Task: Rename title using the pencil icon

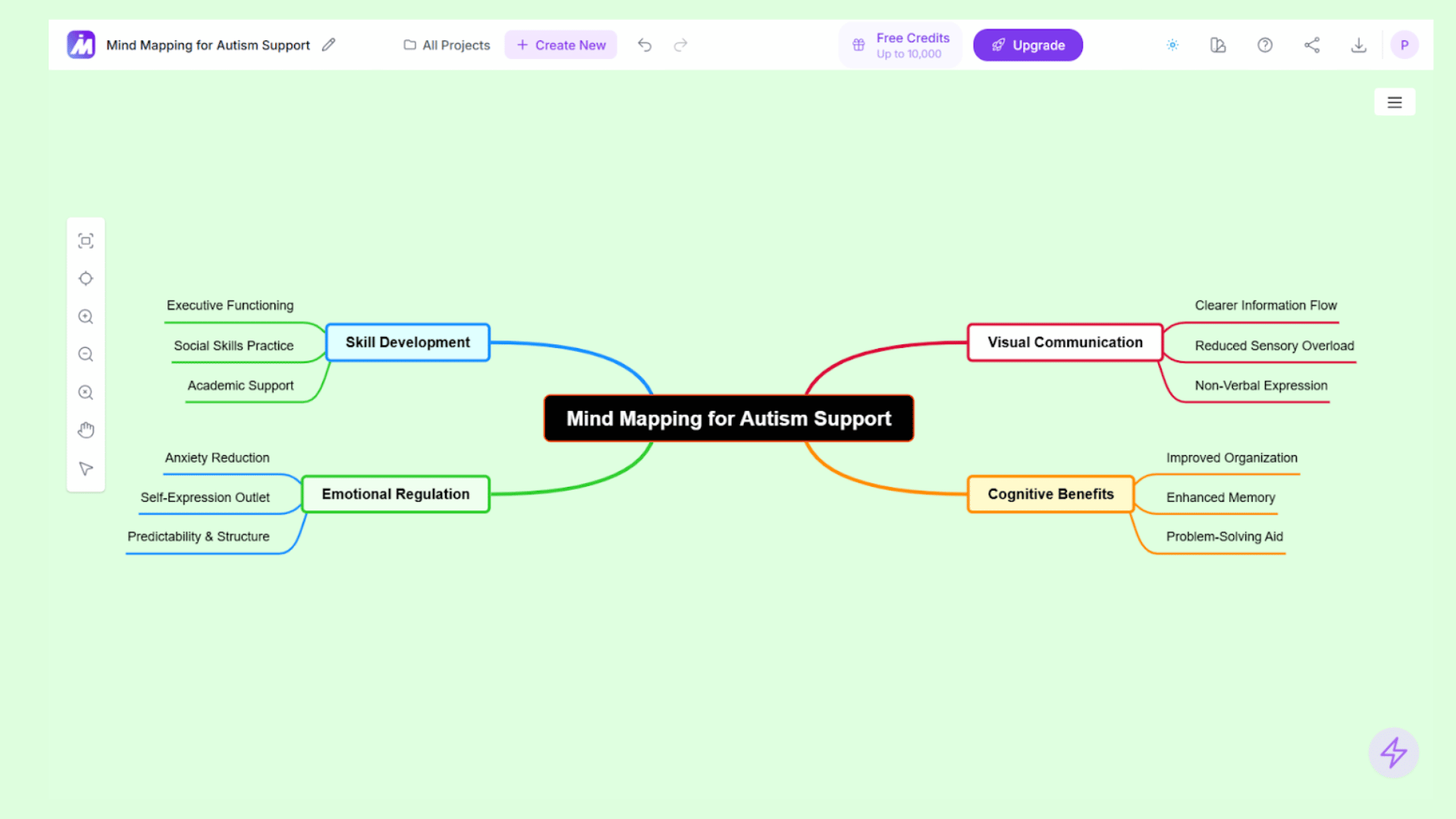Action: pyautogui.click(x=328, y=45)
